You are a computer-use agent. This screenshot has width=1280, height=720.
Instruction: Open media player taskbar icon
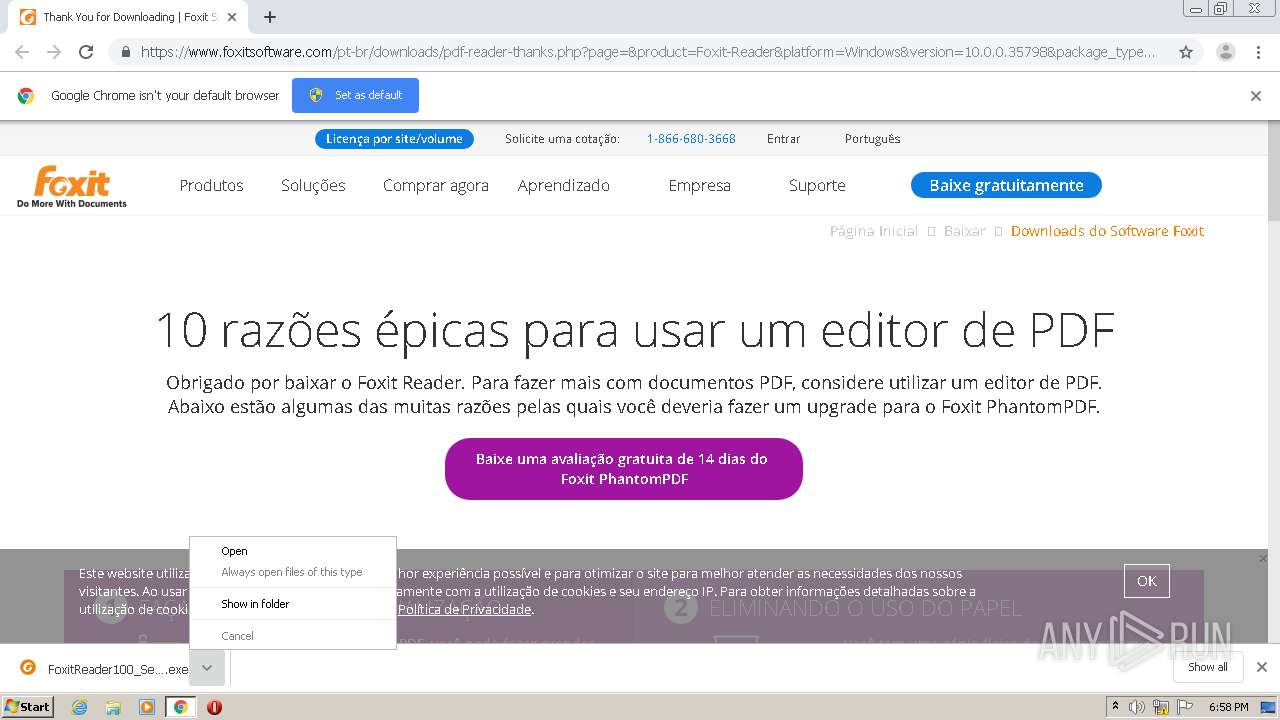pyautogui.click(x=147, y=707)
